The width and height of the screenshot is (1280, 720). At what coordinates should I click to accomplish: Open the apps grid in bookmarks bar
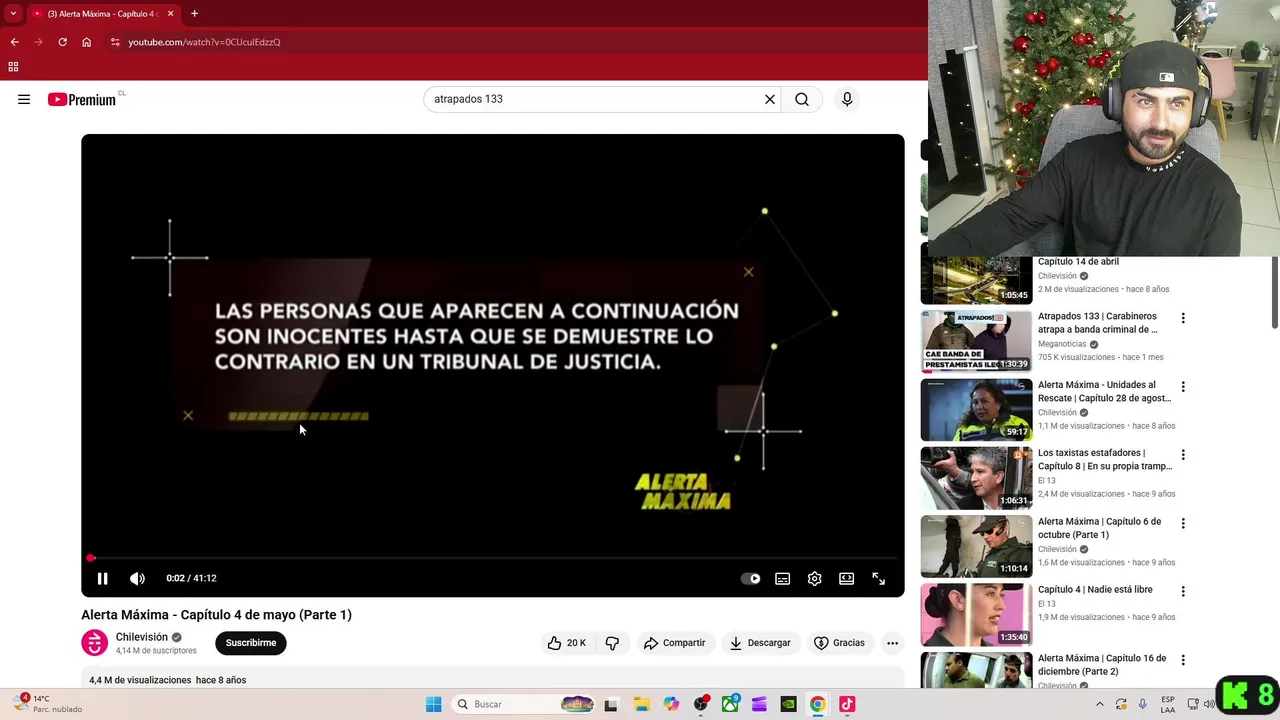(13, 67)
